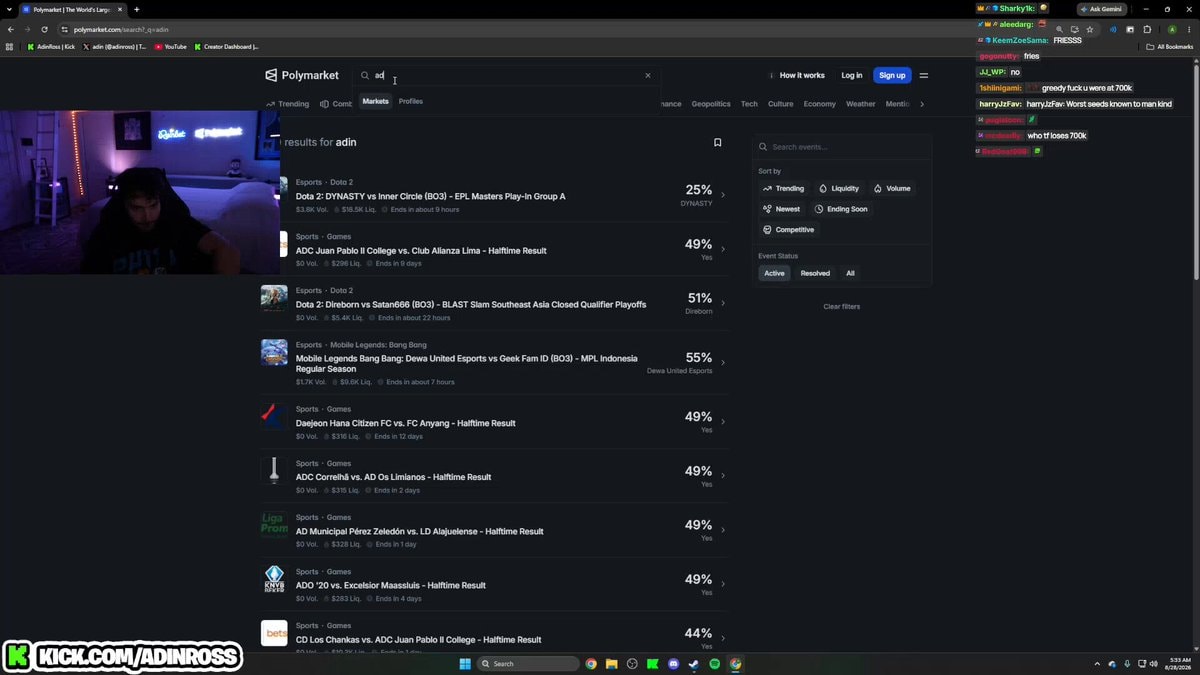Switch to Markets search tab
Screen dimensions: 1200x675
(375, 101)
